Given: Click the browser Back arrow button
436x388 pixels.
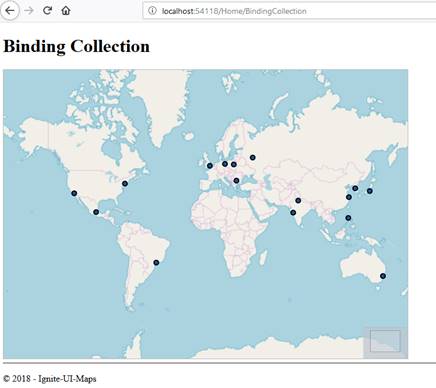Looking at the screenshot, I should coord(10,11).
